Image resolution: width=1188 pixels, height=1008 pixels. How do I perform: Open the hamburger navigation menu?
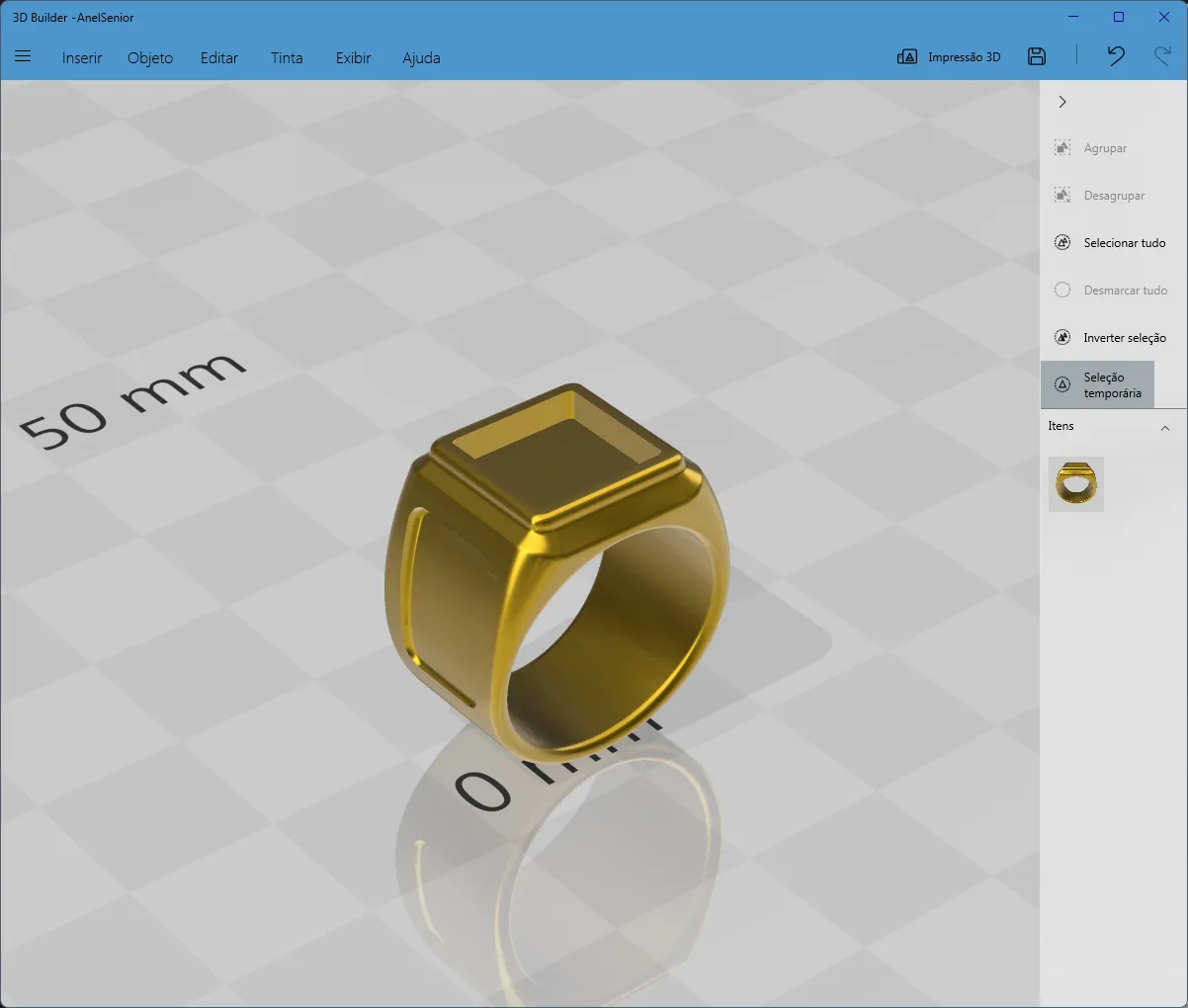click(23, 56)
